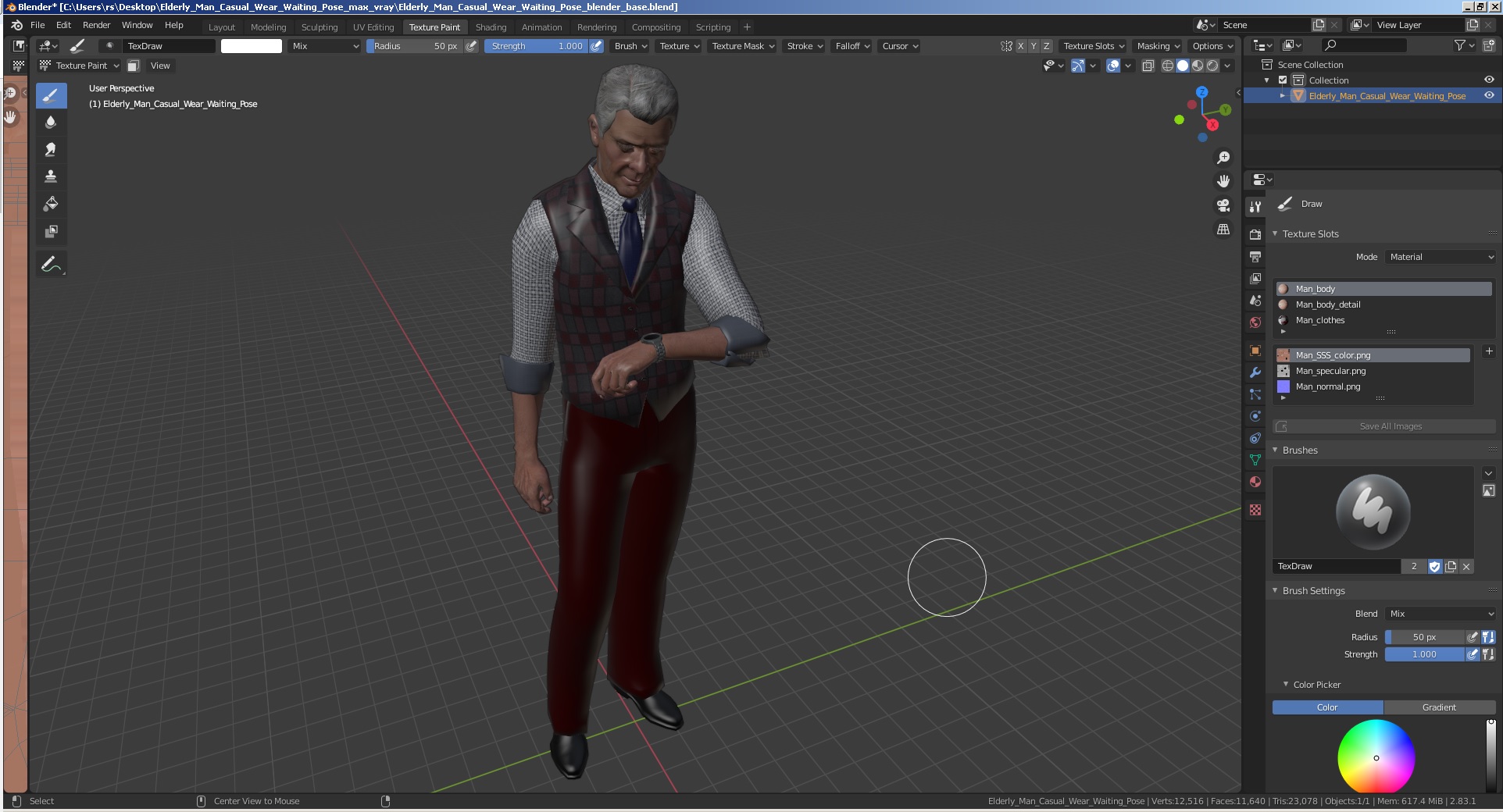Open Active Tool properties tab
The width and height of the screenshot is (1503, 812).
pyautogui.click(x=1255, y=207)
